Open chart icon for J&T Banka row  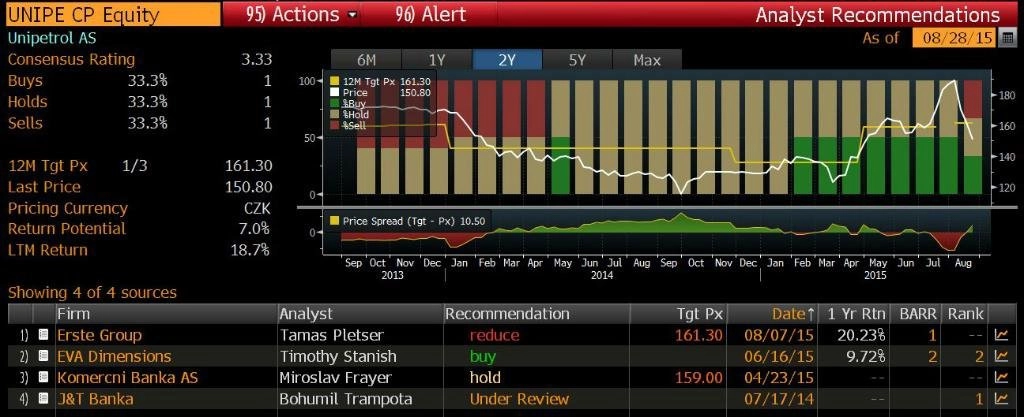pos(1000,399)
